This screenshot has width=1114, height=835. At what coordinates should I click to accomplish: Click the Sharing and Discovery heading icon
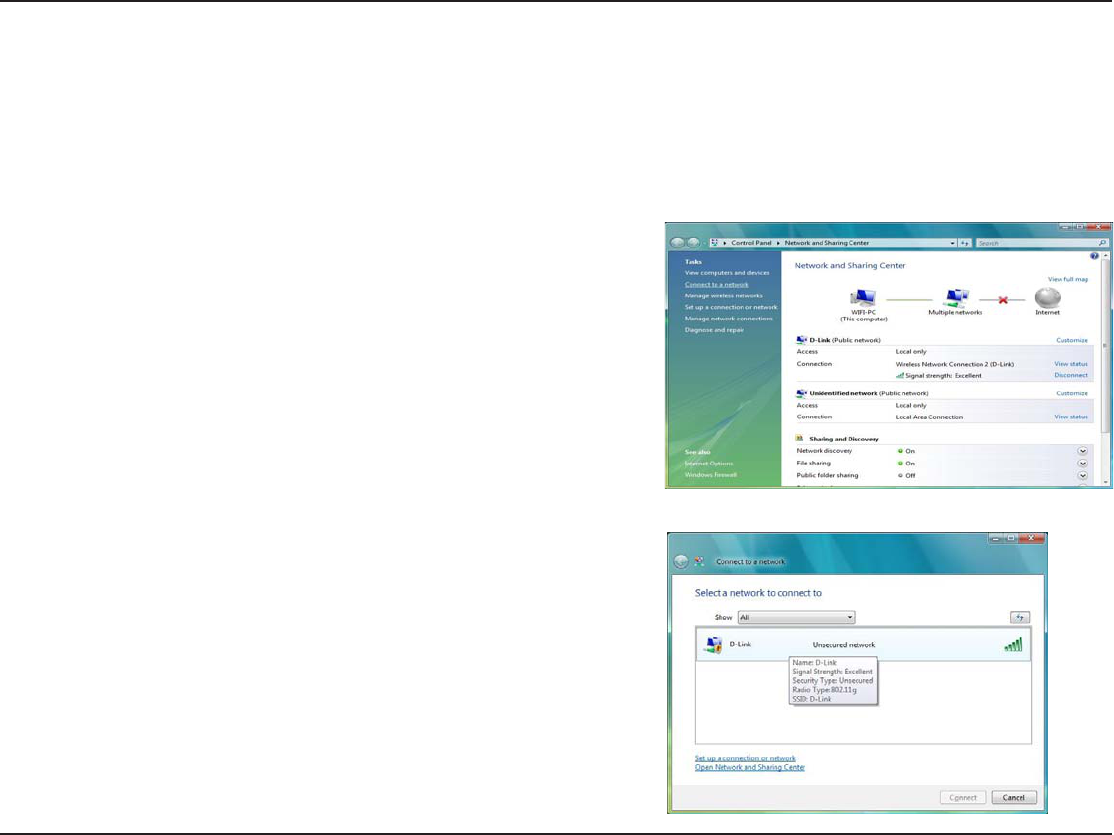(x=799, y=438)
